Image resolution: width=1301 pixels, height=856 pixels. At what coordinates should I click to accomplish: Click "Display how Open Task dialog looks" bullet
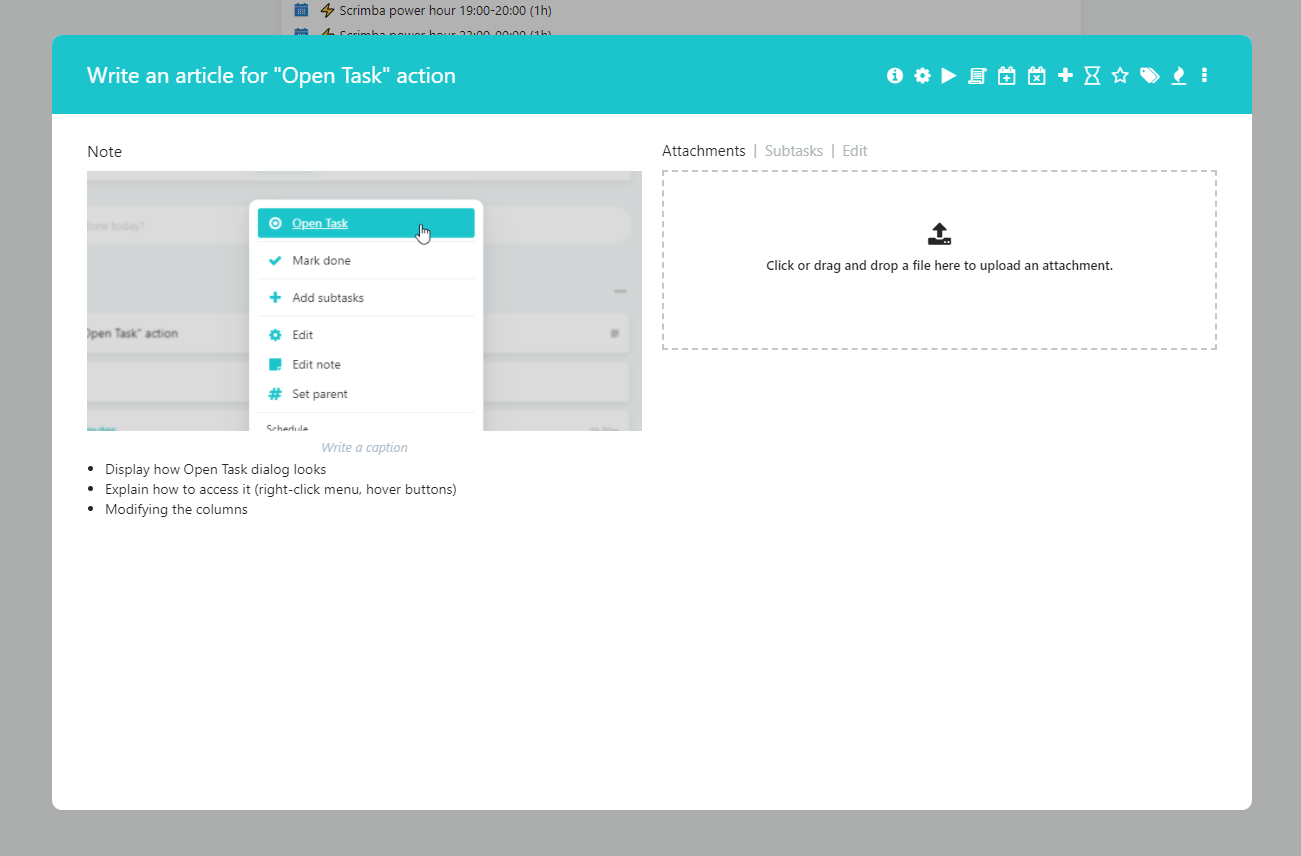215,469
